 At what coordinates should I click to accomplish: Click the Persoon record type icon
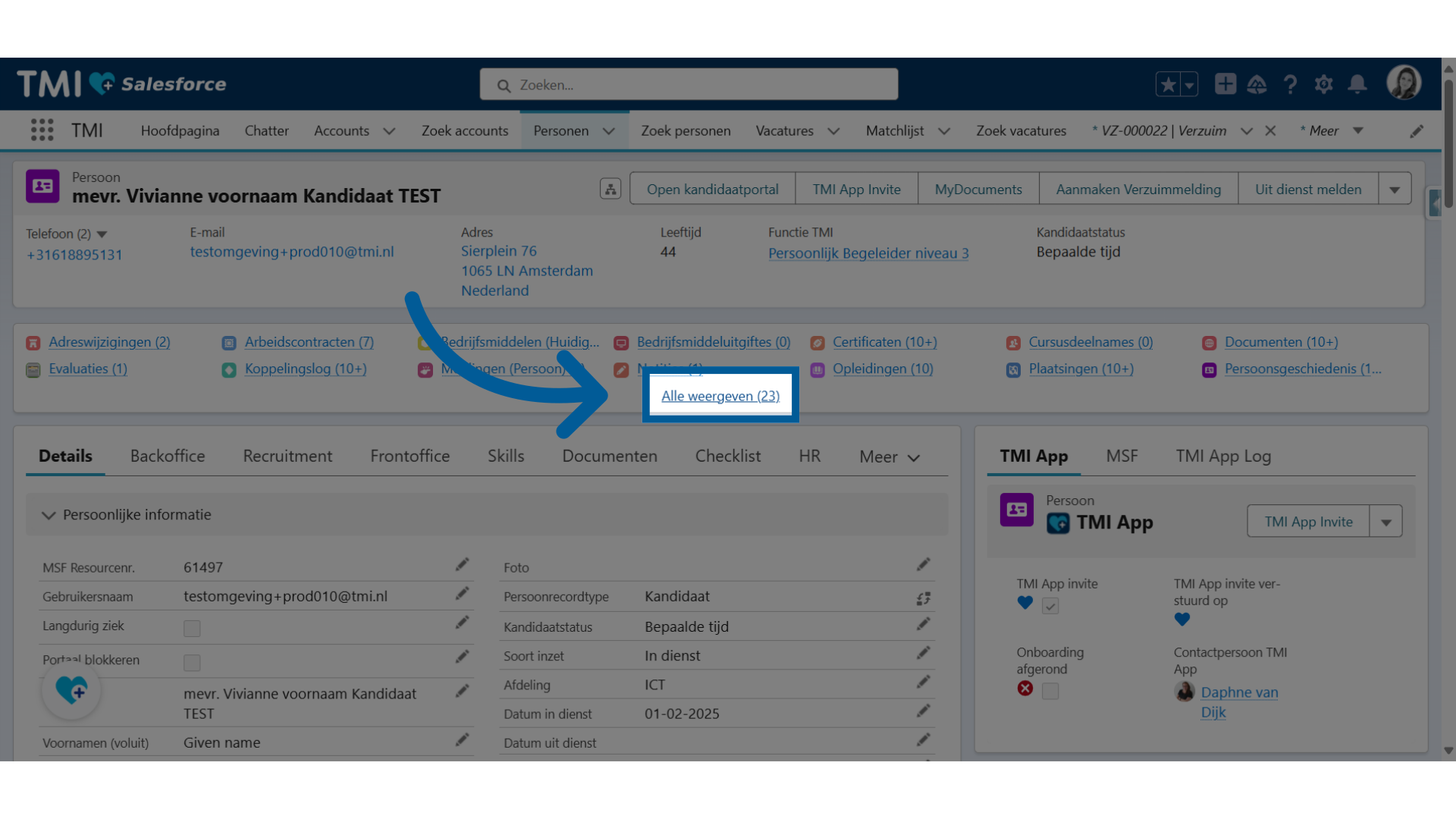click(x=43, y=187)
